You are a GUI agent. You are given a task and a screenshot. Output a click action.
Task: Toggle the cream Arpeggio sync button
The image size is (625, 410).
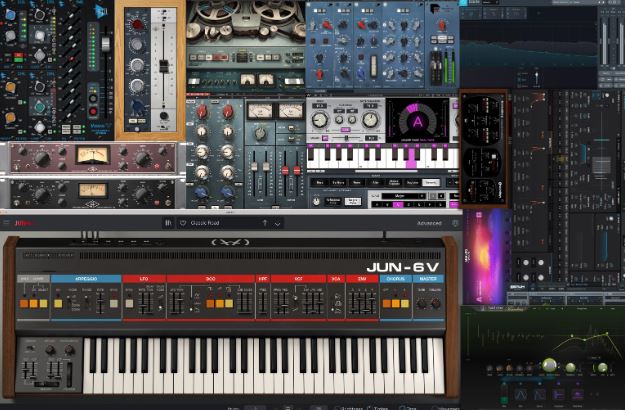coord(114,303)
